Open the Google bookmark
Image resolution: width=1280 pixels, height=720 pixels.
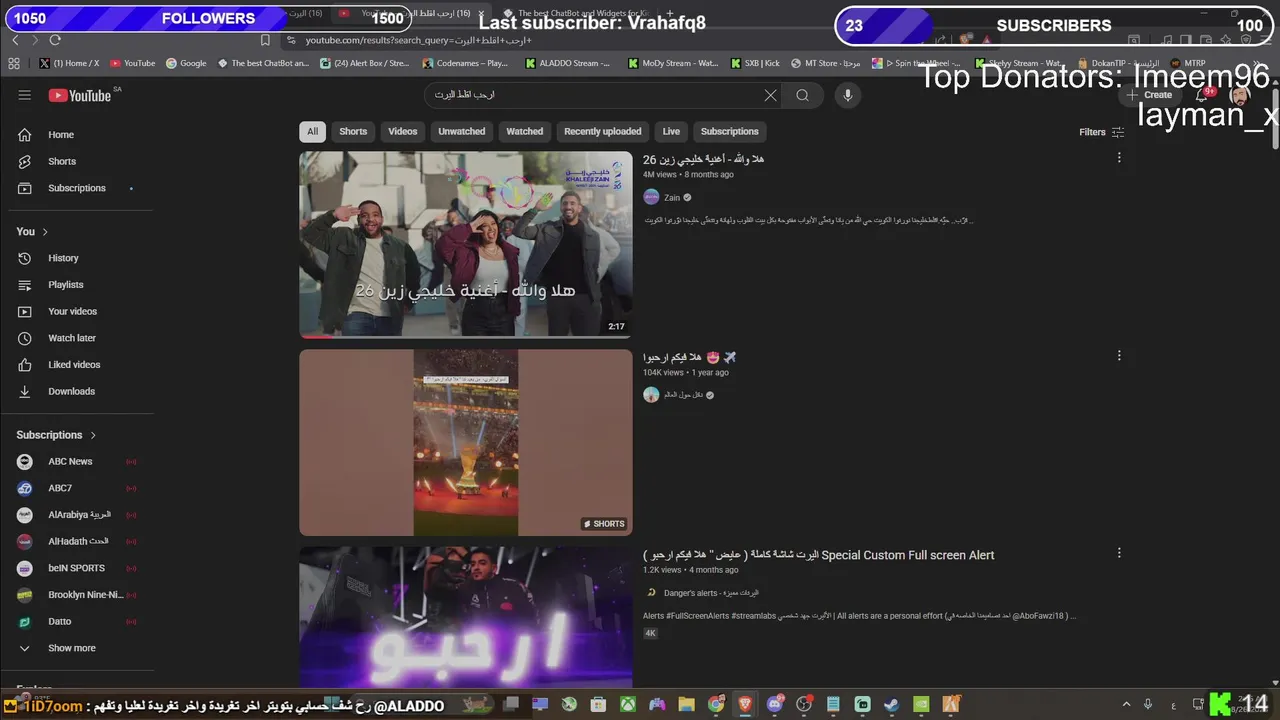coord(186,63)
